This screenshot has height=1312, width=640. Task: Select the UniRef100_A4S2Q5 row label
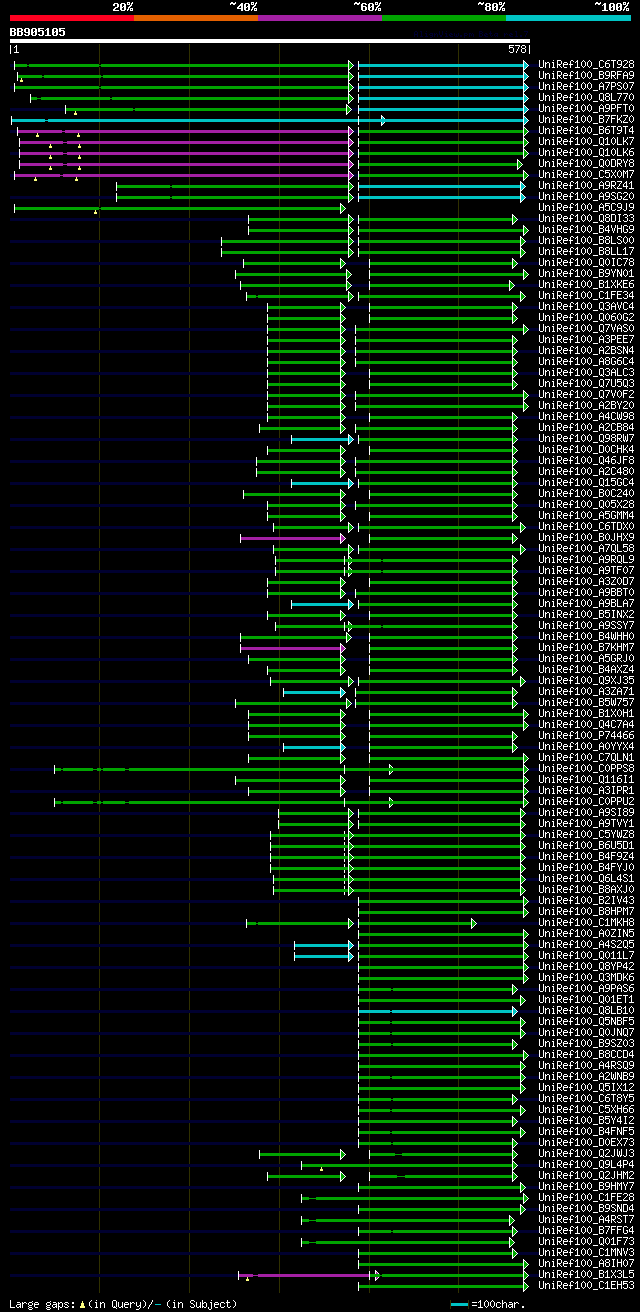(586, 944)
